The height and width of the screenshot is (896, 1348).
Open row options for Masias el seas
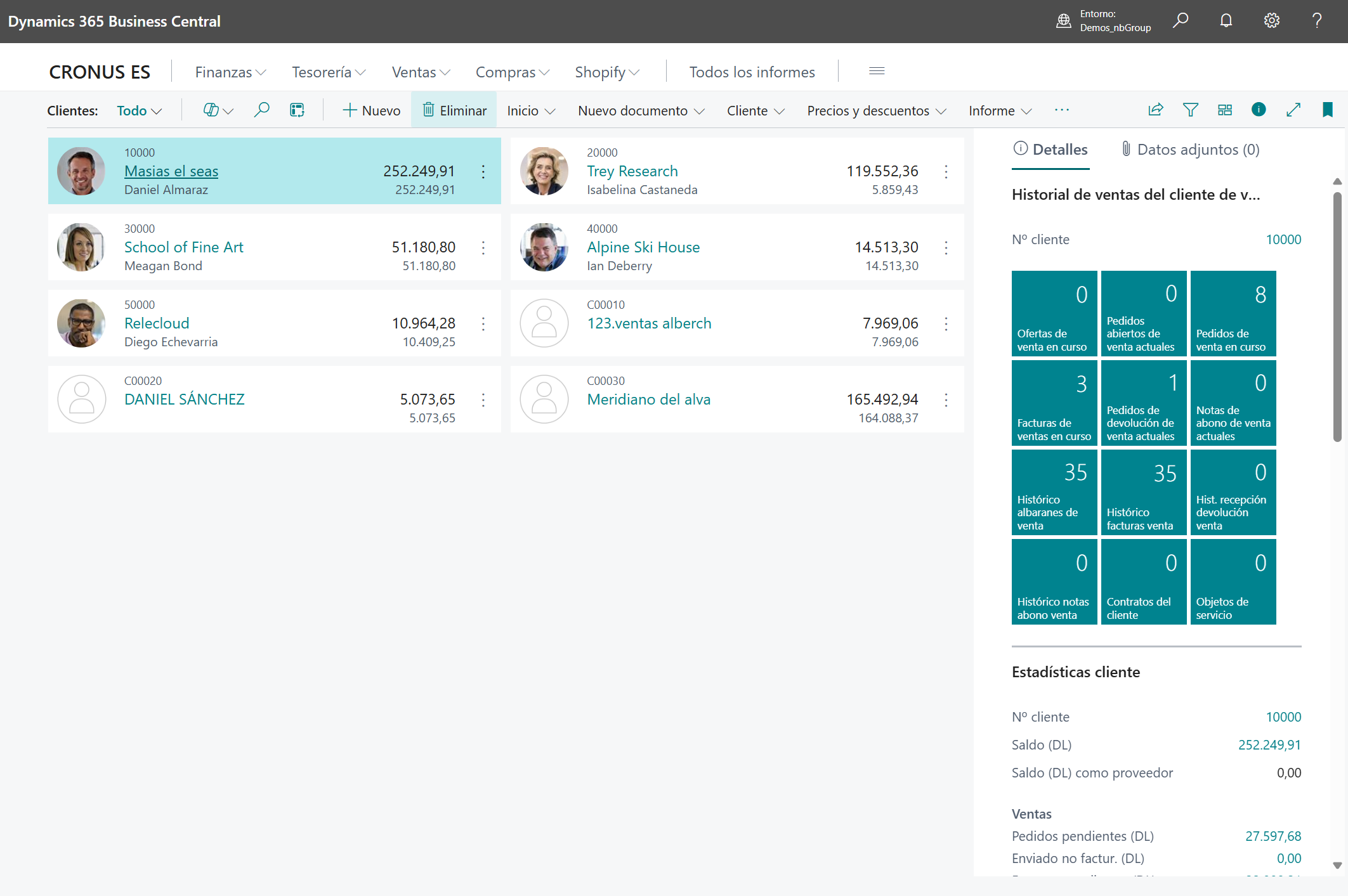tap(483, 171)
